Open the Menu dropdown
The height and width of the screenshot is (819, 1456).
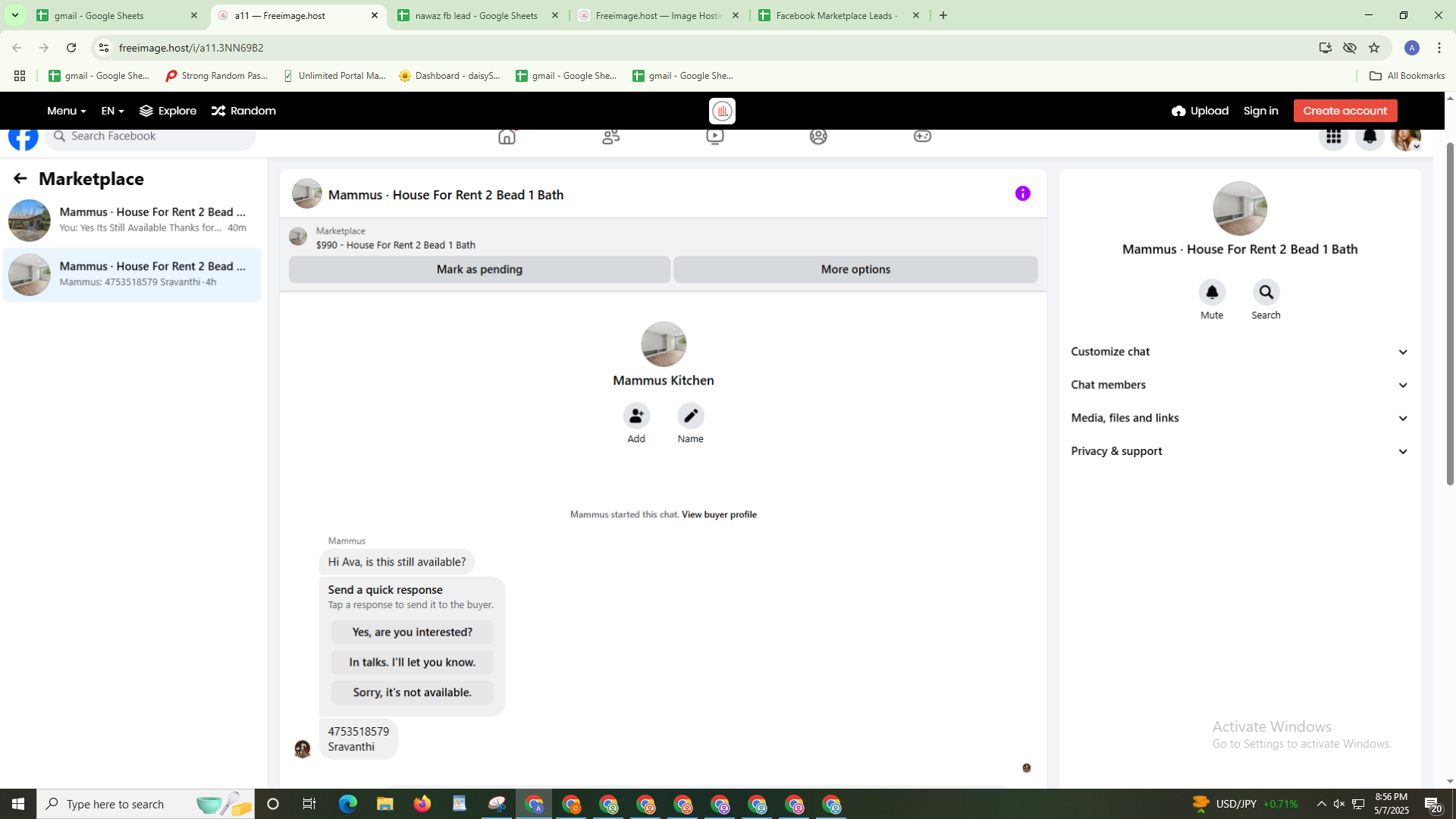pos(66,111)
